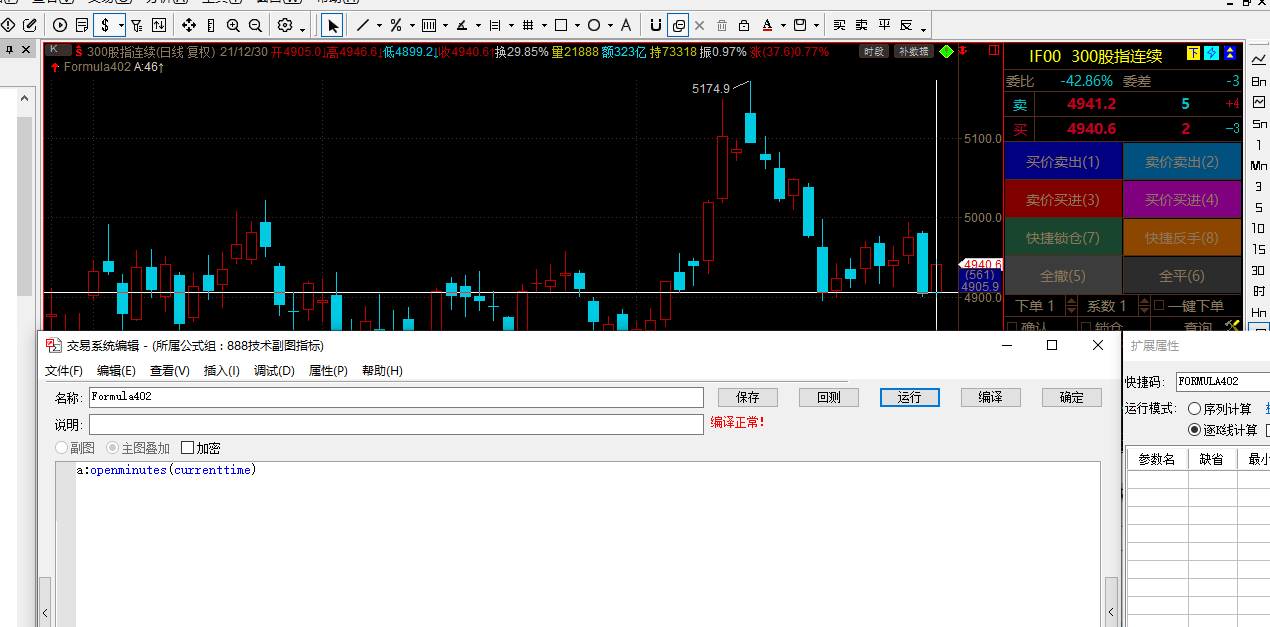
Task: Open the filter list toolbar icon
Action: [x=136, y=25]
